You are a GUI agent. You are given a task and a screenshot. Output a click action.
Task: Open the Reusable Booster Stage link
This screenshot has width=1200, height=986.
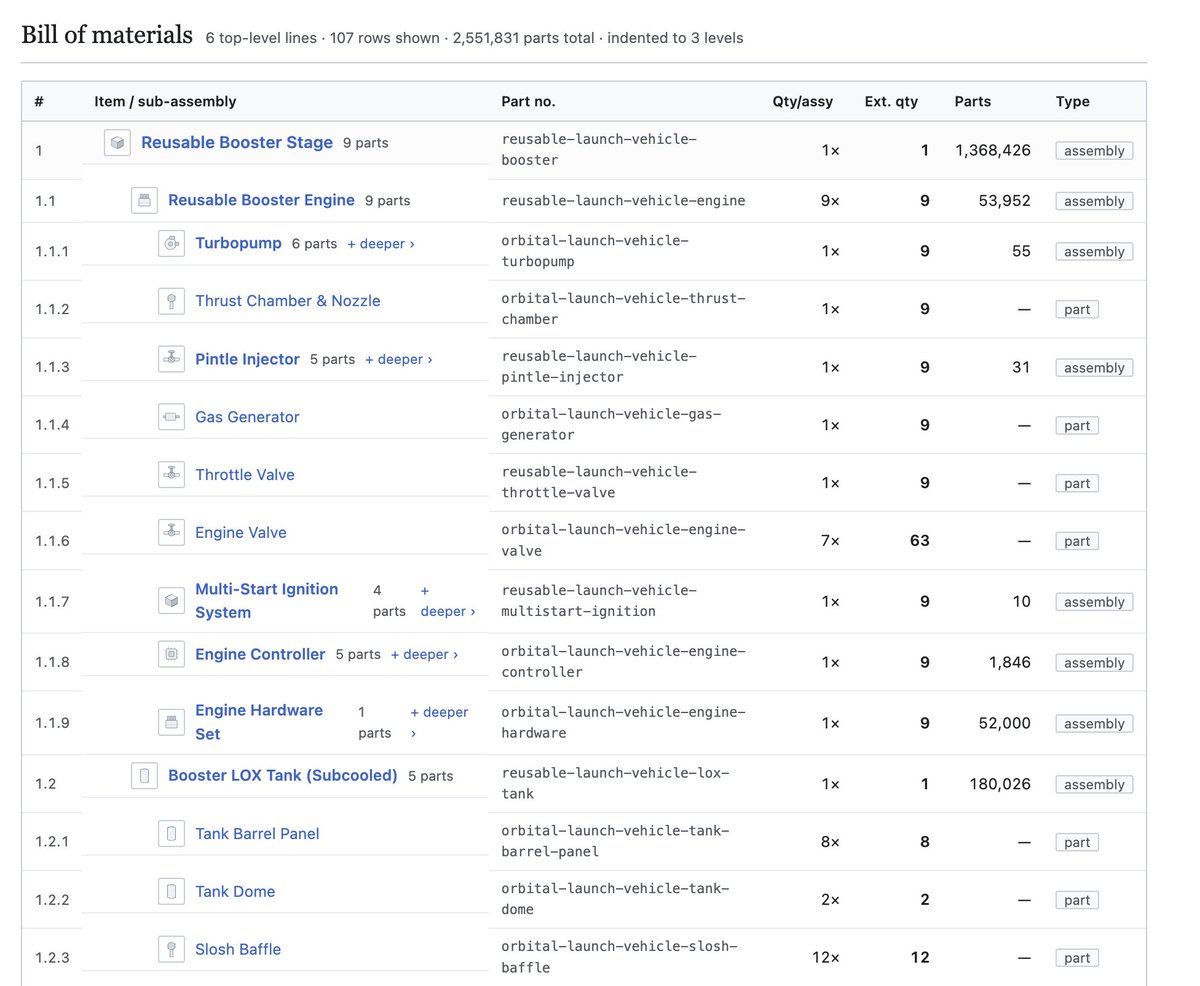click(237, 142)
